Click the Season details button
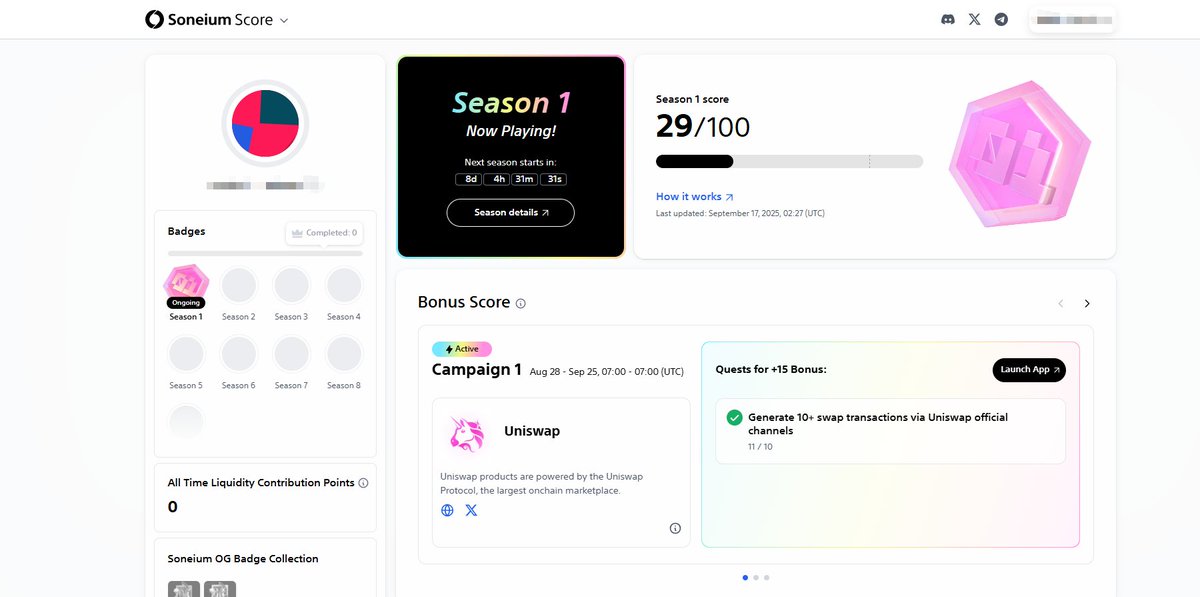Viewport: 1200px width, 597px height. point(510,213)
